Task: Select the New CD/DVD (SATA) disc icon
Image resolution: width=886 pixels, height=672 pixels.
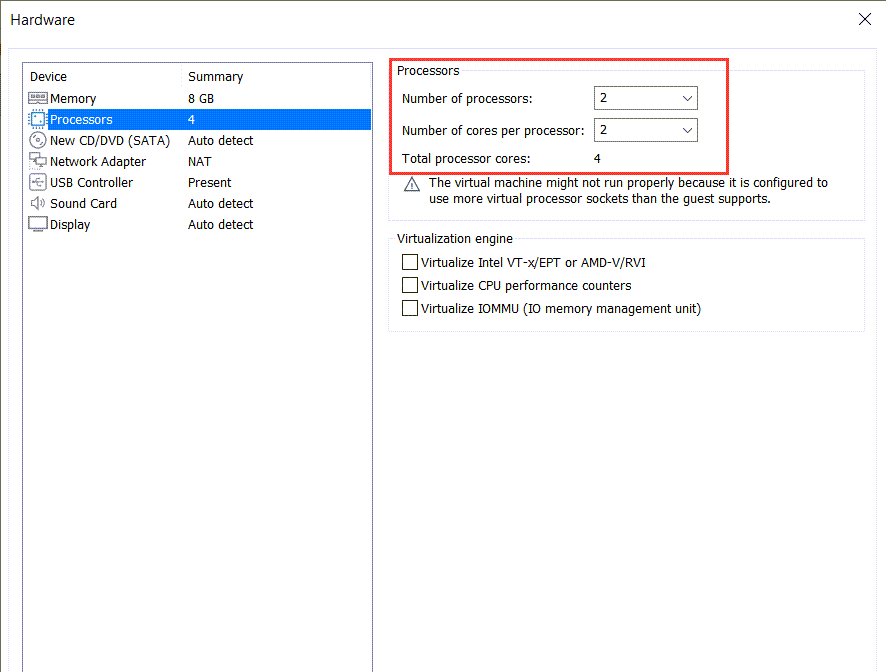Action: (x=38, y=141)
